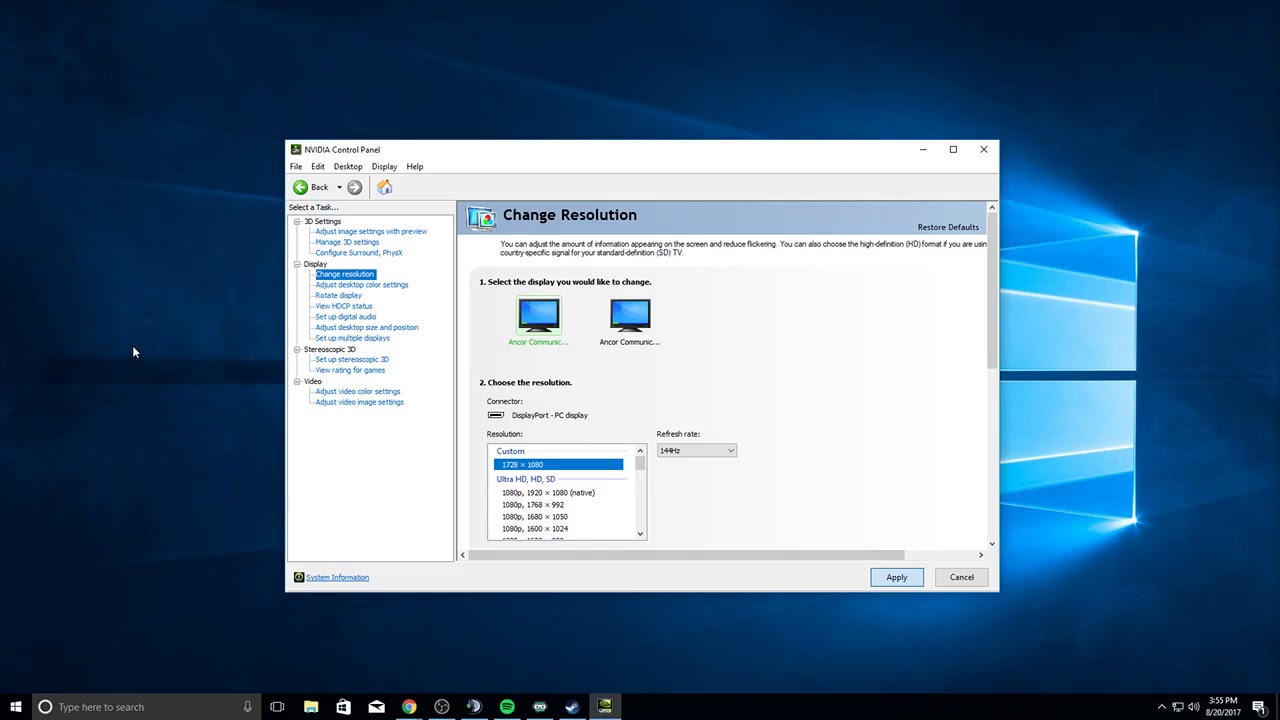Click the taskbar search box

(146, 707)
